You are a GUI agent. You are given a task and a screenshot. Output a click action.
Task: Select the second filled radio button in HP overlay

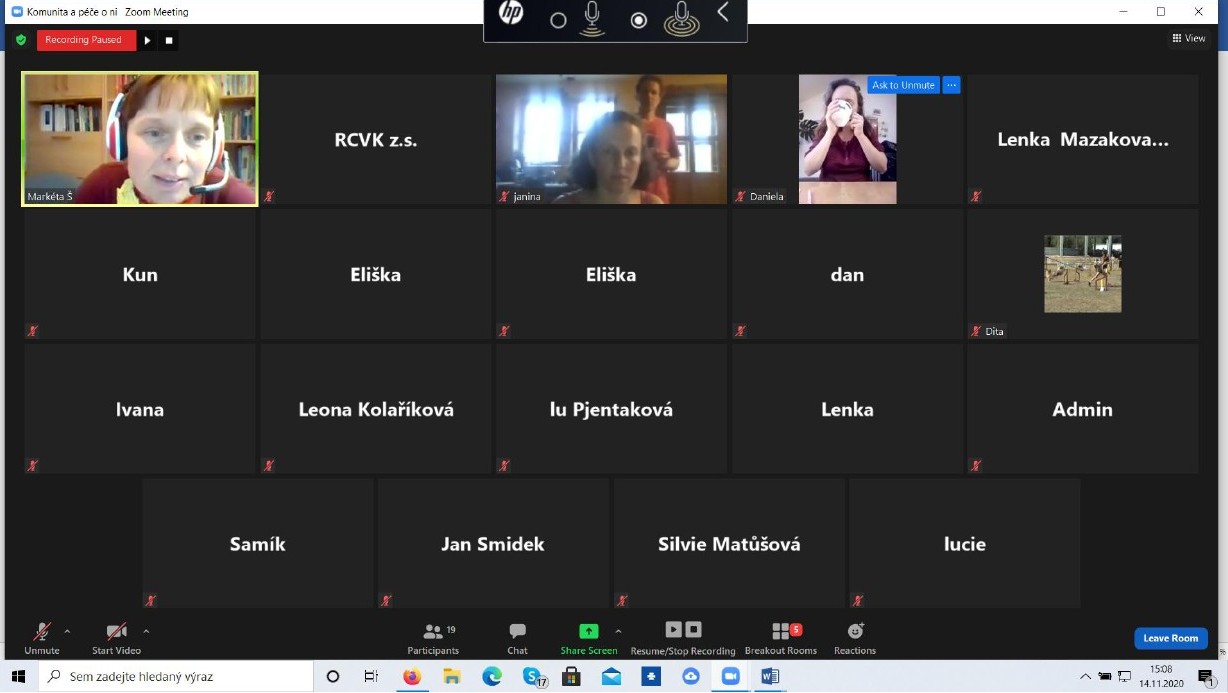click(638, 20)
